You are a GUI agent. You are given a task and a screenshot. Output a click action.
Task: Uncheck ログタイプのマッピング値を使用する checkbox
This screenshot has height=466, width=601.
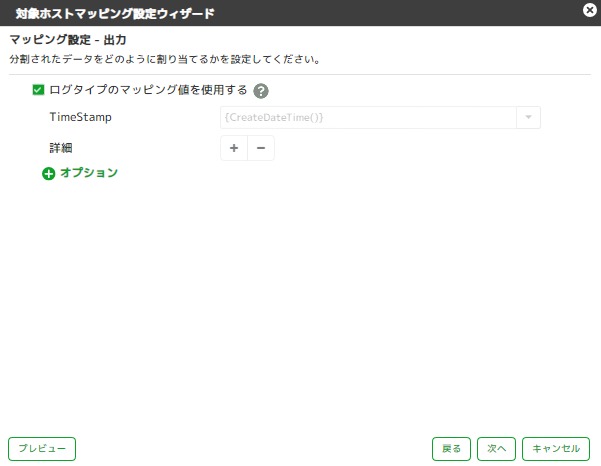[x=38, y=90]
